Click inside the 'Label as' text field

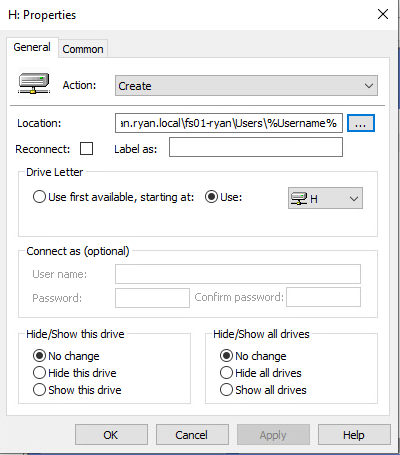point(256,147)
